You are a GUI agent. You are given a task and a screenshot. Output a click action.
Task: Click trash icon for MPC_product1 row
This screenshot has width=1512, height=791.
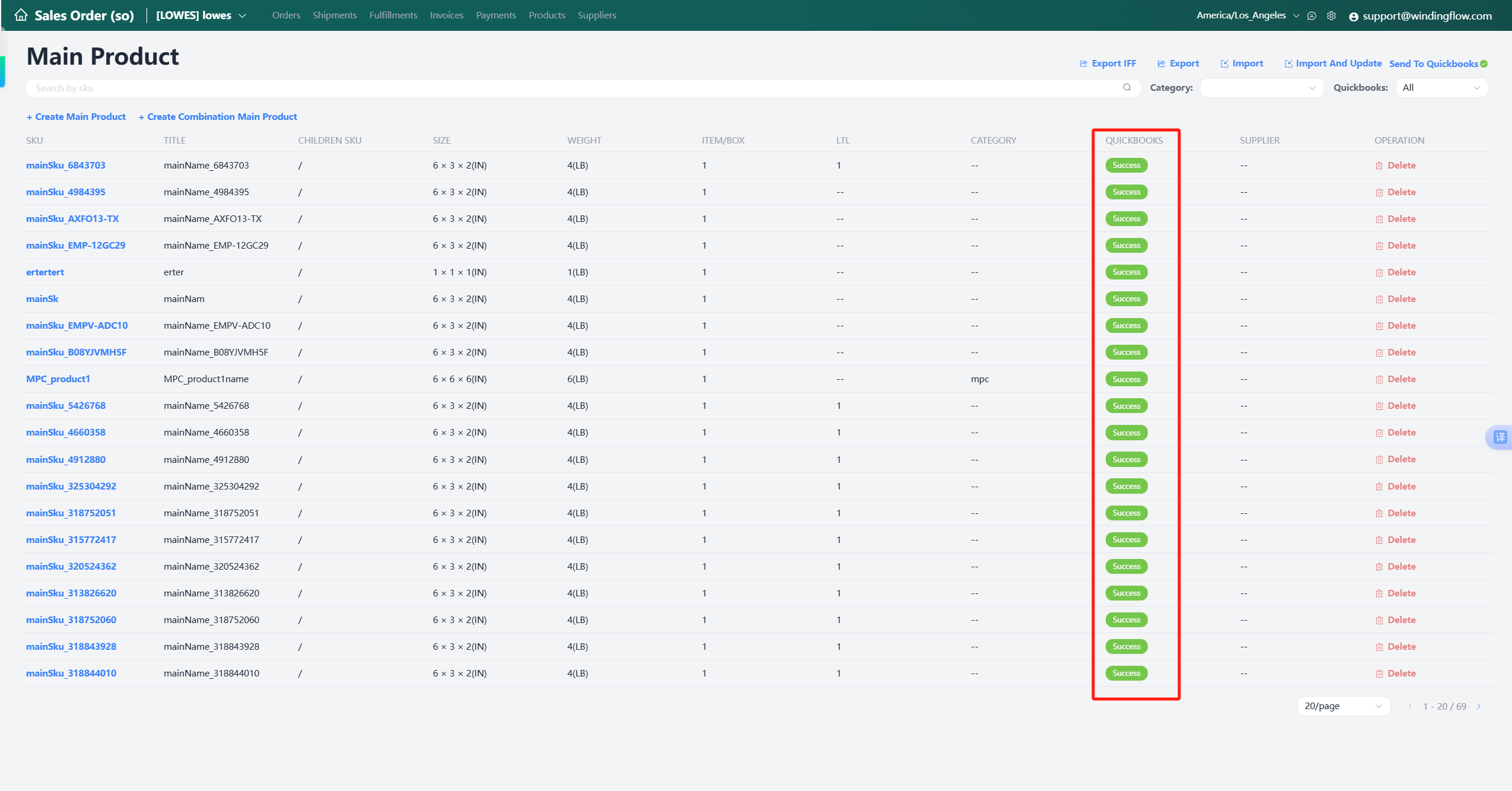pyautogui.click(x=1379, y=379)
